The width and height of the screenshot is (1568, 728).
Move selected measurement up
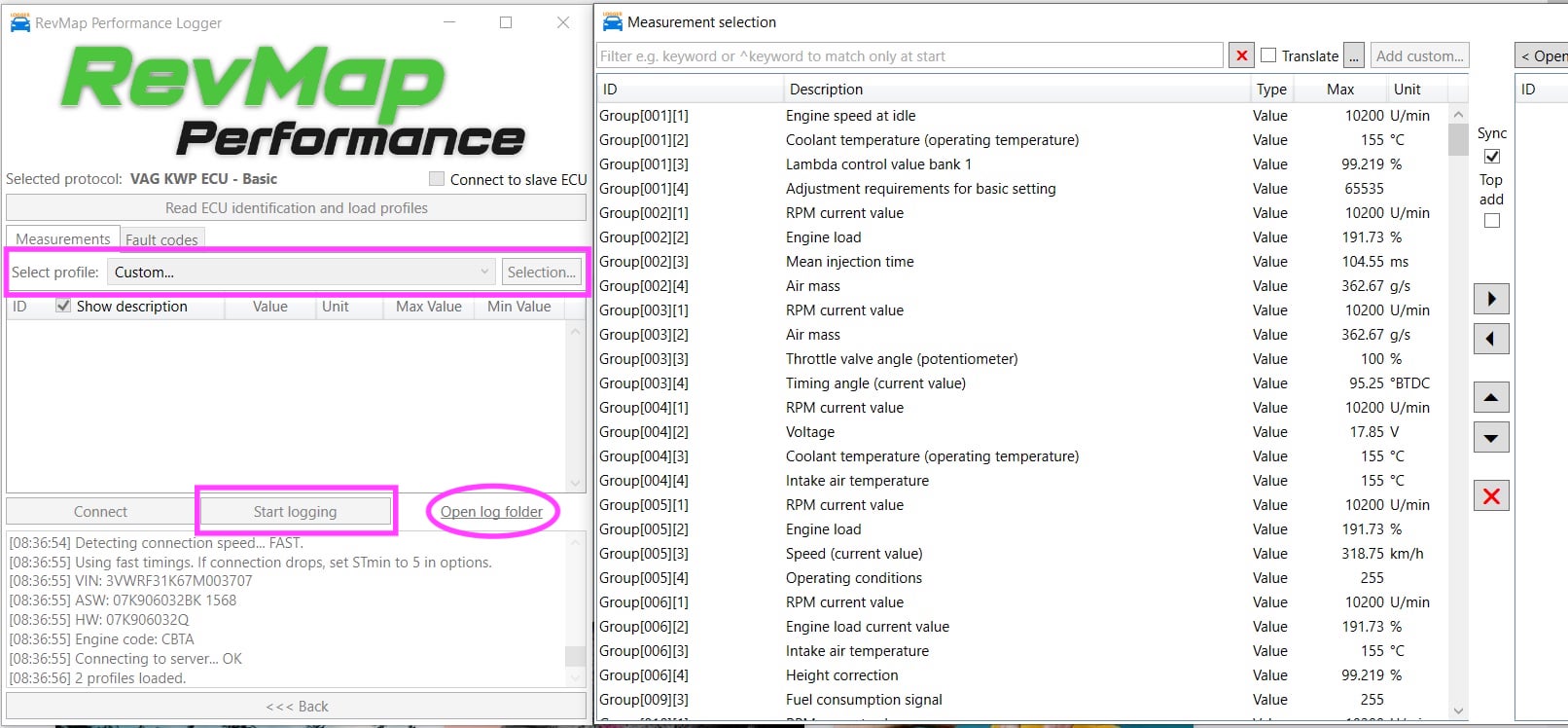(1491, 397)
